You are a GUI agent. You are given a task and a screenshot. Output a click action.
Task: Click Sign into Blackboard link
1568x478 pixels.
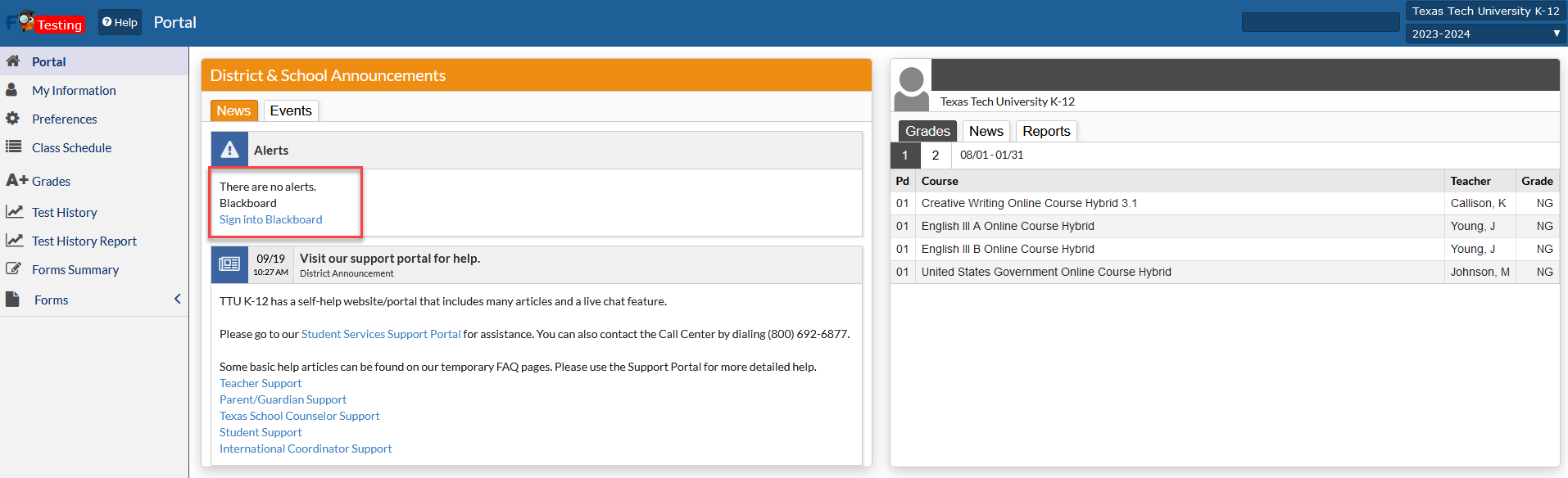click(x=270, y=219)
